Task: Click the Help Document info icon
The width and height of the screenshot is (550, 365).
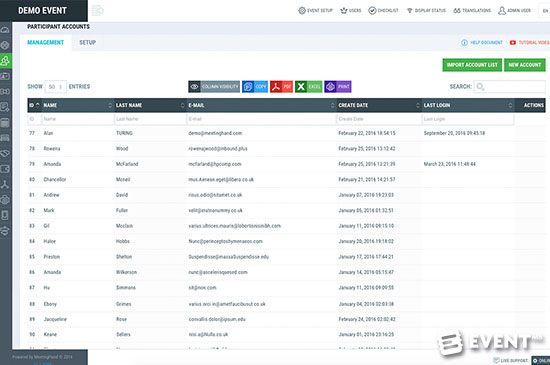Action: pyautogui.click(x=464, y=42)
